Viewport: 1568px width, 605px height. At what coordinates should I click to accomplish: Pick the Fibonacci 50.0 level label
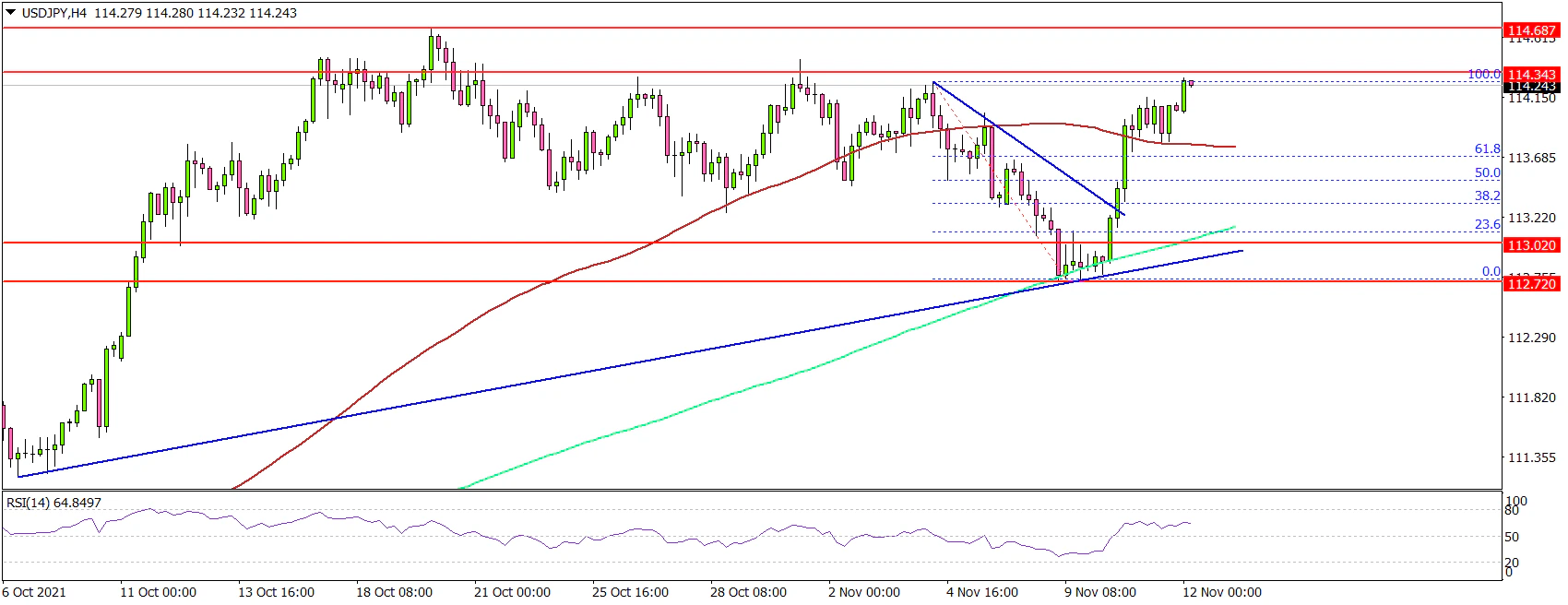tap(1487, 172)
